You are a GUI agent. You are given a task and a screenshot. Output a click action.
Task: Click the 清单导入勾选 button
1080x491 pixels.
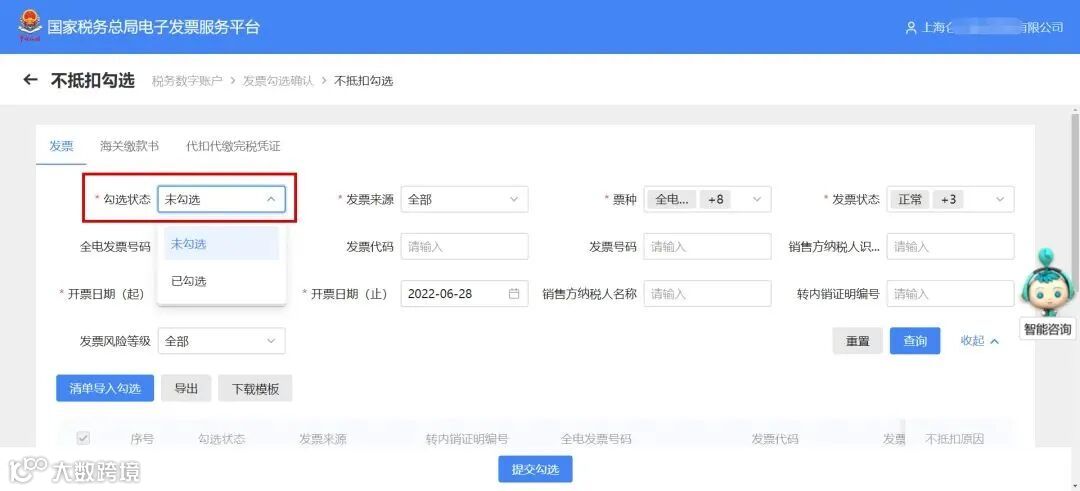[x=105, y=388]
